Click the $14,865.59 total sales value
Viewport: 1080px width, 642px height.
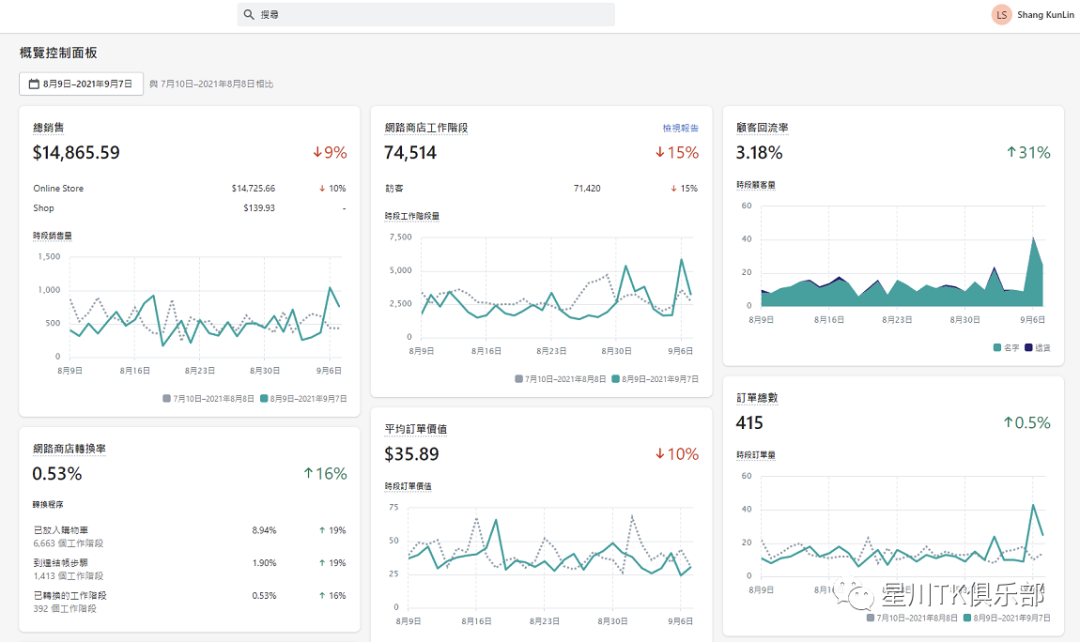pos(76,152)
